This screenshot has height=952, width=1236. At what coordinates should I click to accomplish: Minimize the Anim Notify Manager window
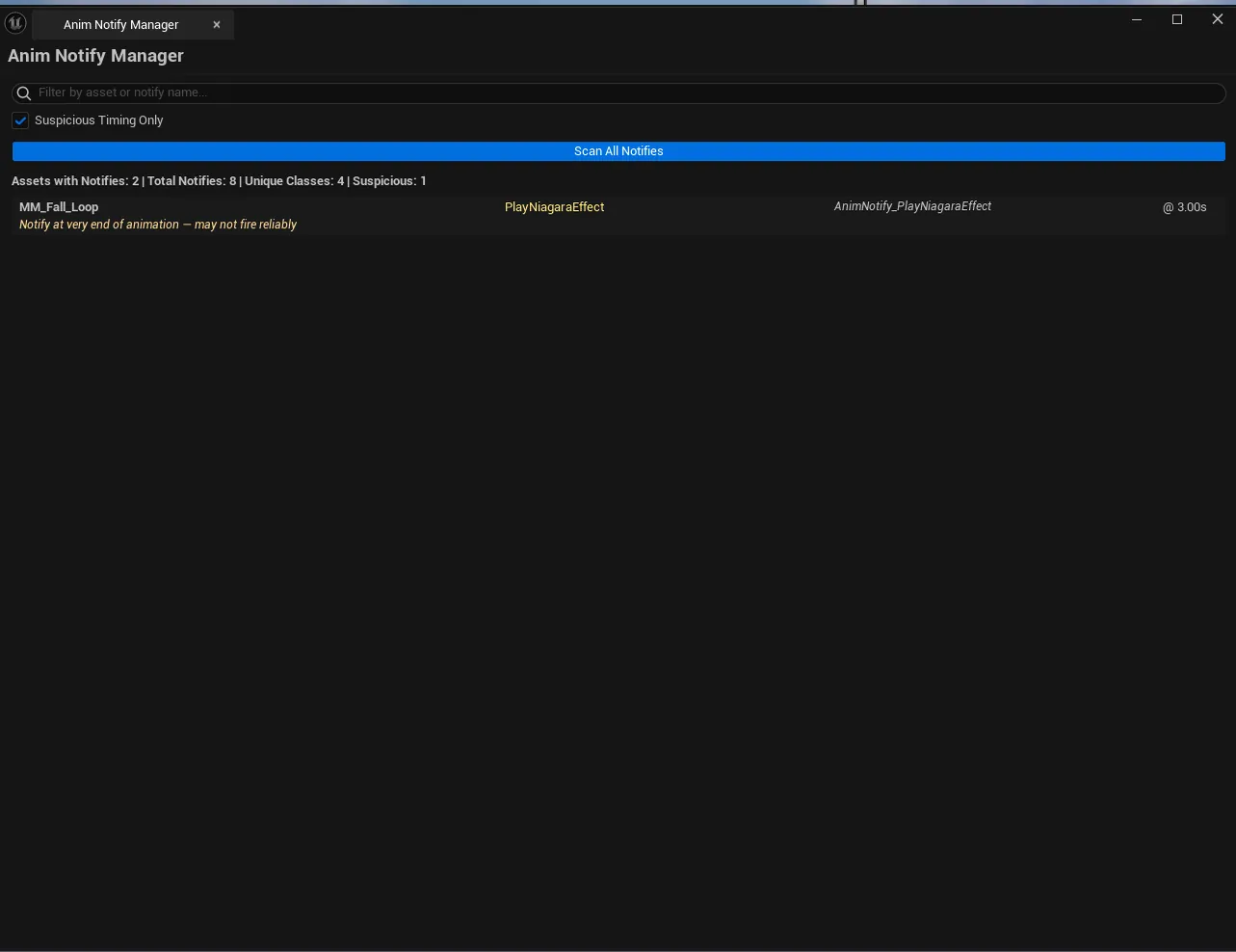[1137, 19]
